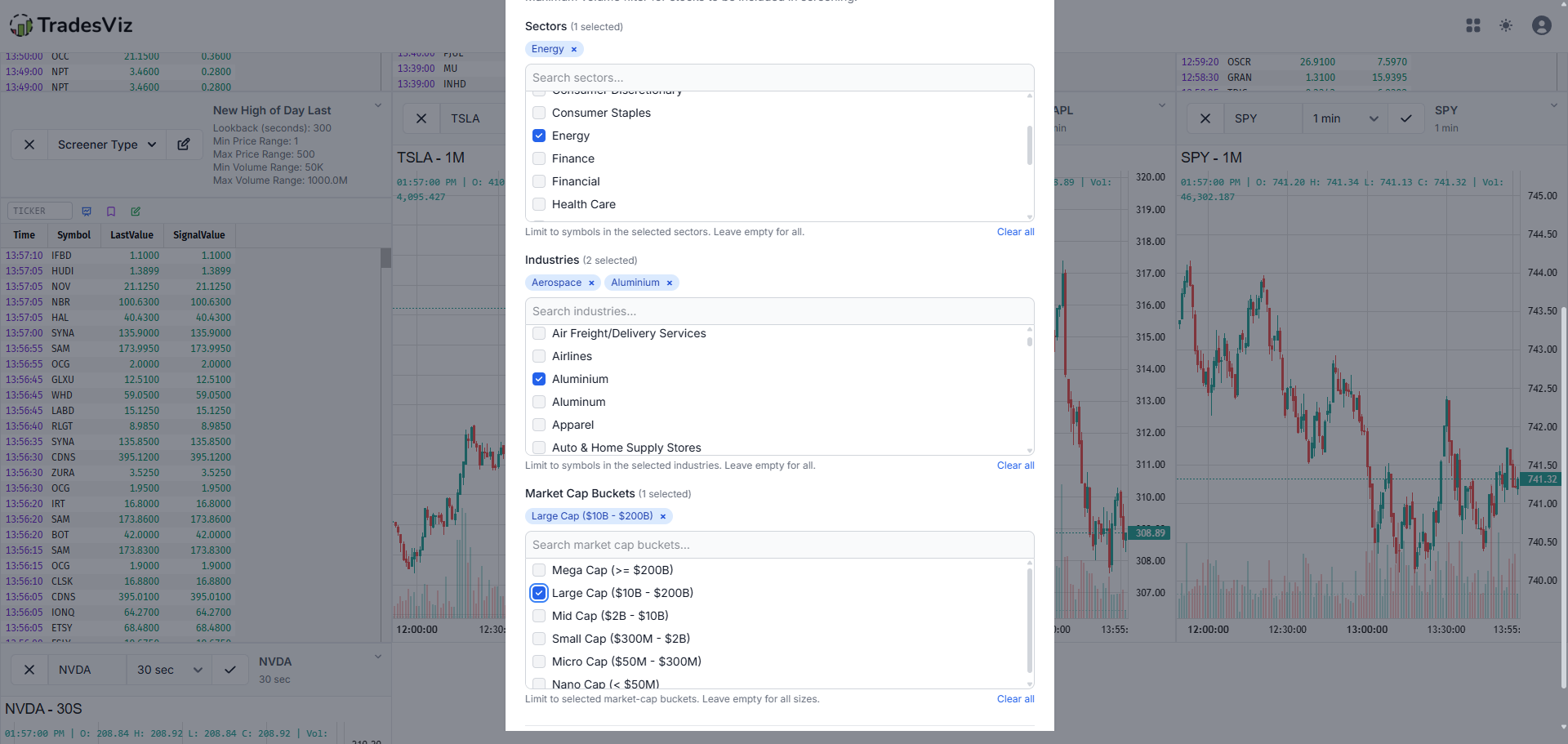Viewport: 1568px width, 744px height.
Task: Focus the Search industries field
Action: pos(780,311)
